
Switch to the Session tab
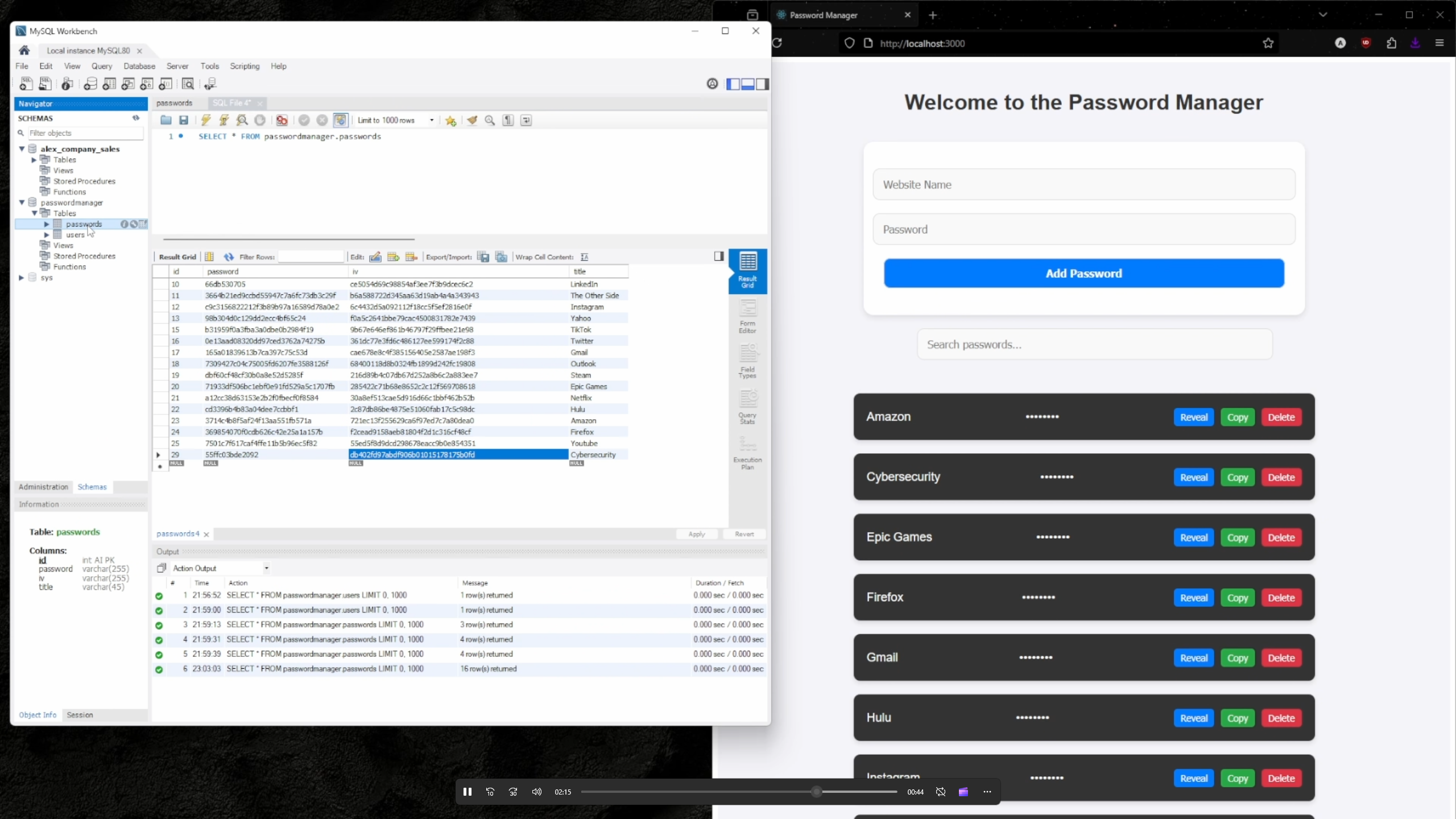coord(80,715)
